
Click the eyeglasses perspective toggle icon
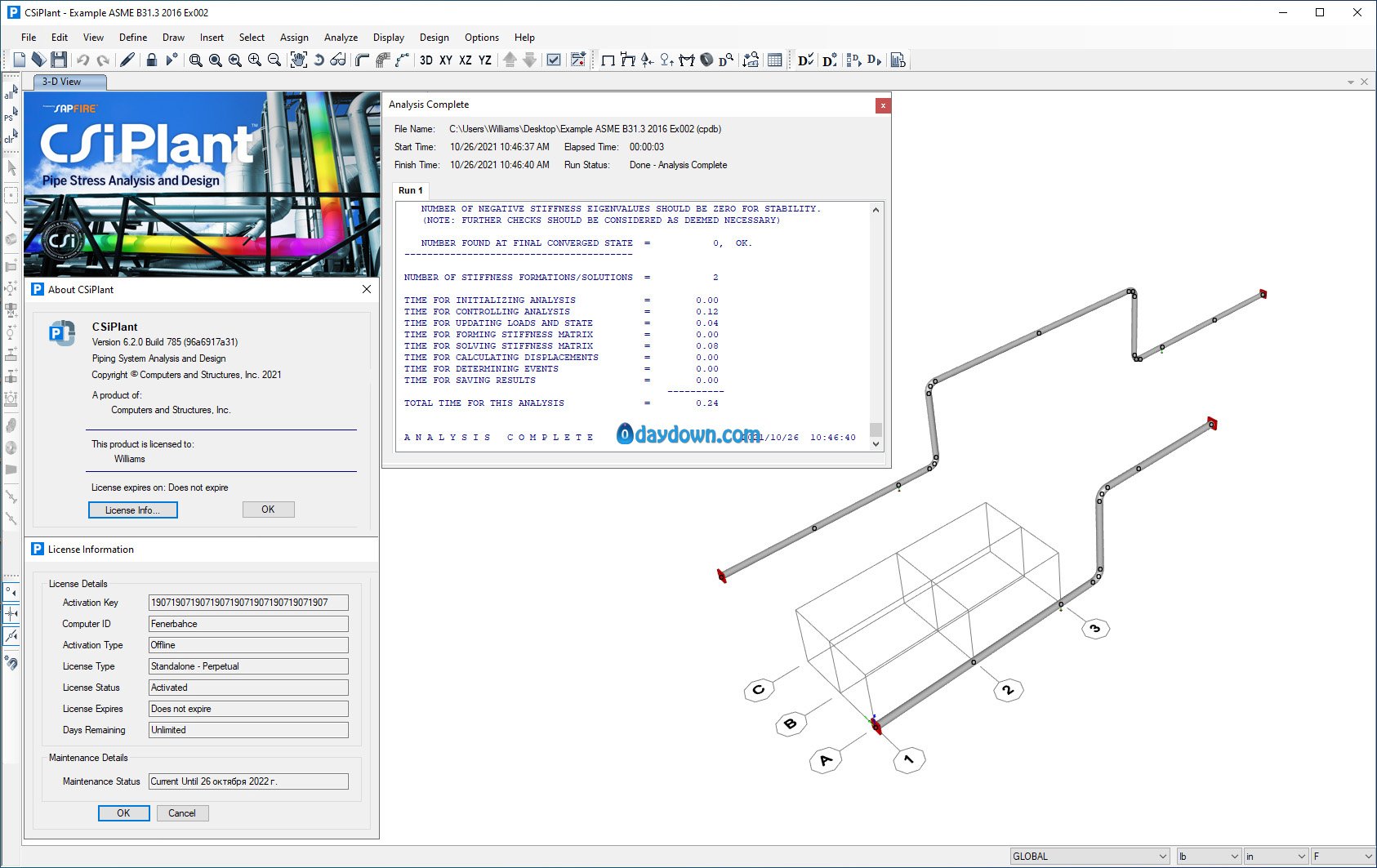(338, 60)
